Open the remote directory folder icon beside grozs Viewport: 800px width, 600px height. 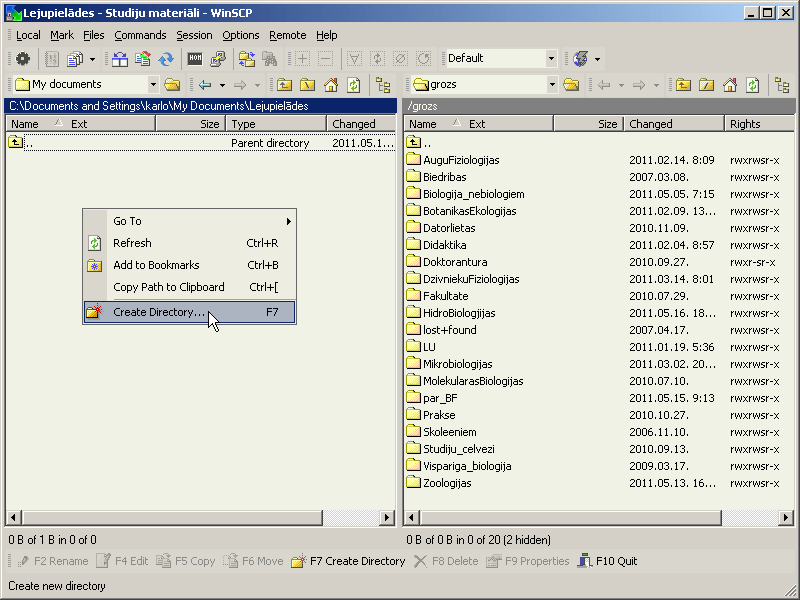click(x=571, y=85)
